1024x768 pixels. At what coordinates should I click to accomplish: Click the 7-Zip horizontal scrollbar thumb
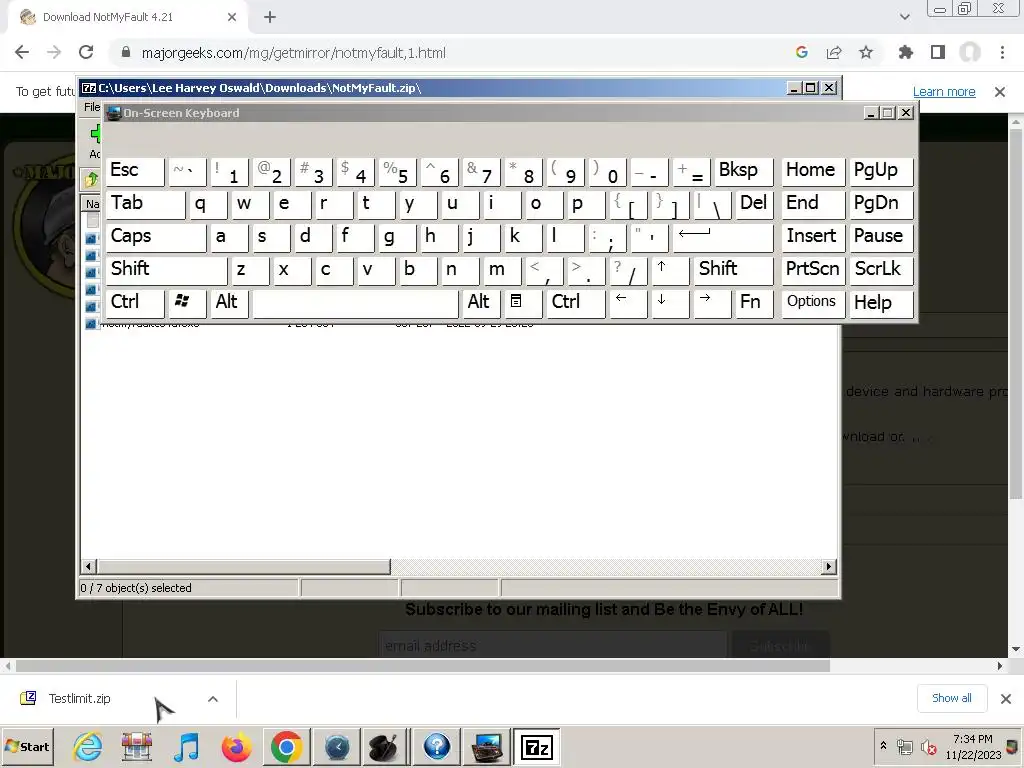click(x=244, y=566)
